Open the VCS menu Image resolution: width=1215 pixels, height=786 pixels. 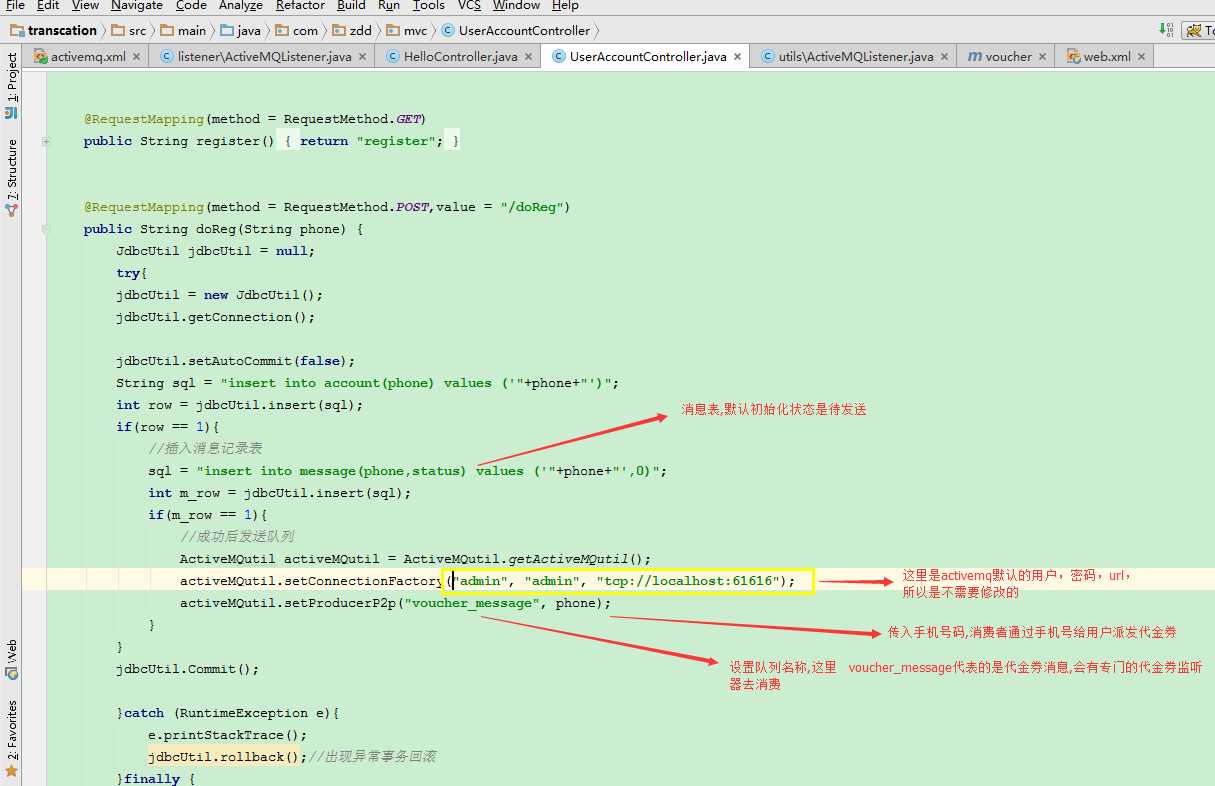(469, 5)
